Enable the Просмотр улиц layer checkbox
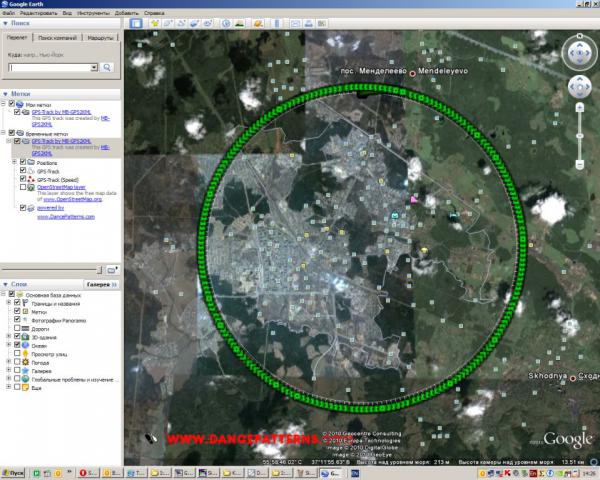The height and width of the screenshot is (480, 600). click(x=17, y=353)
